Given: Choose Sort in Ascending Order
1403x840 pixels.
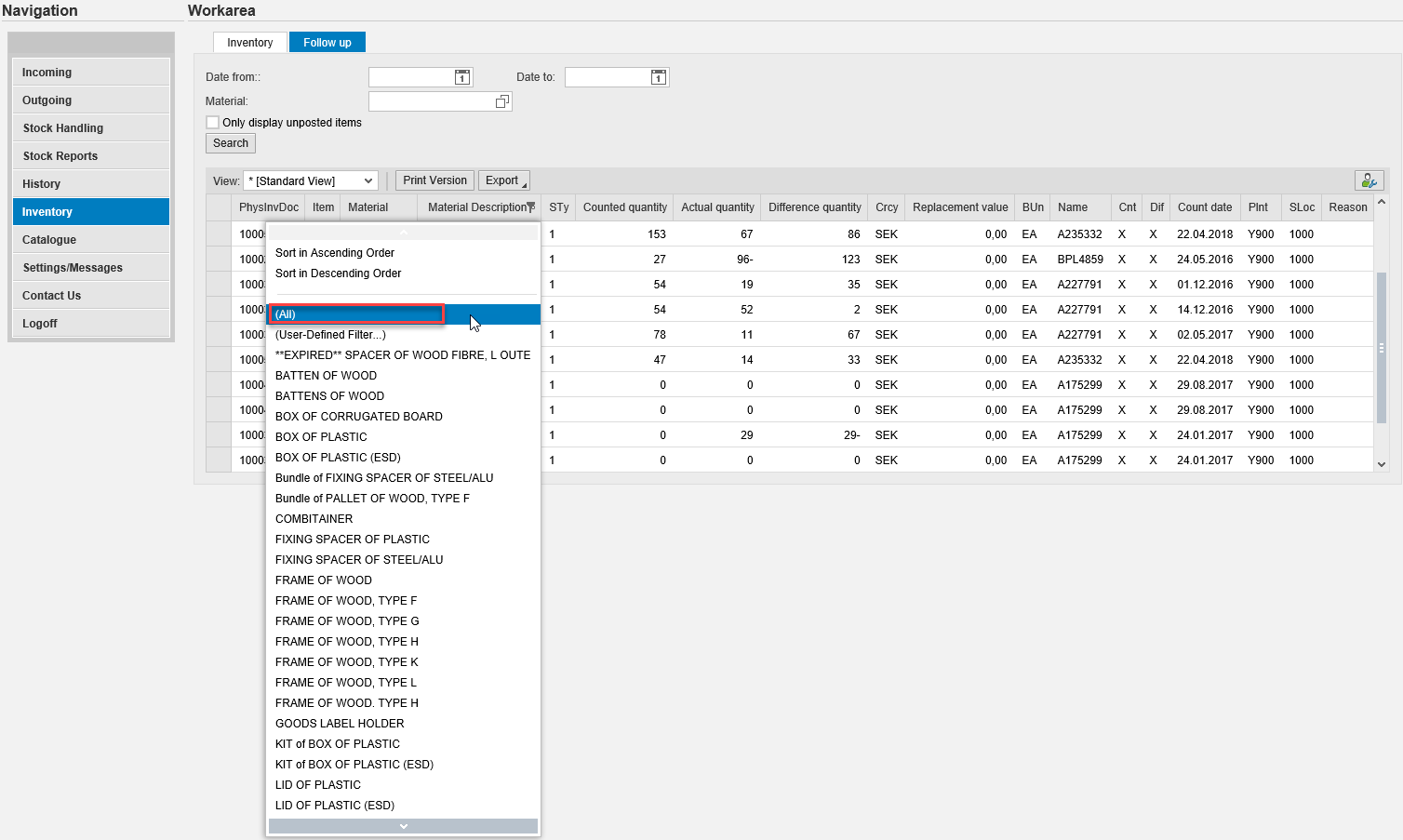Looking at the screenshot, I should tap(403, 253).
